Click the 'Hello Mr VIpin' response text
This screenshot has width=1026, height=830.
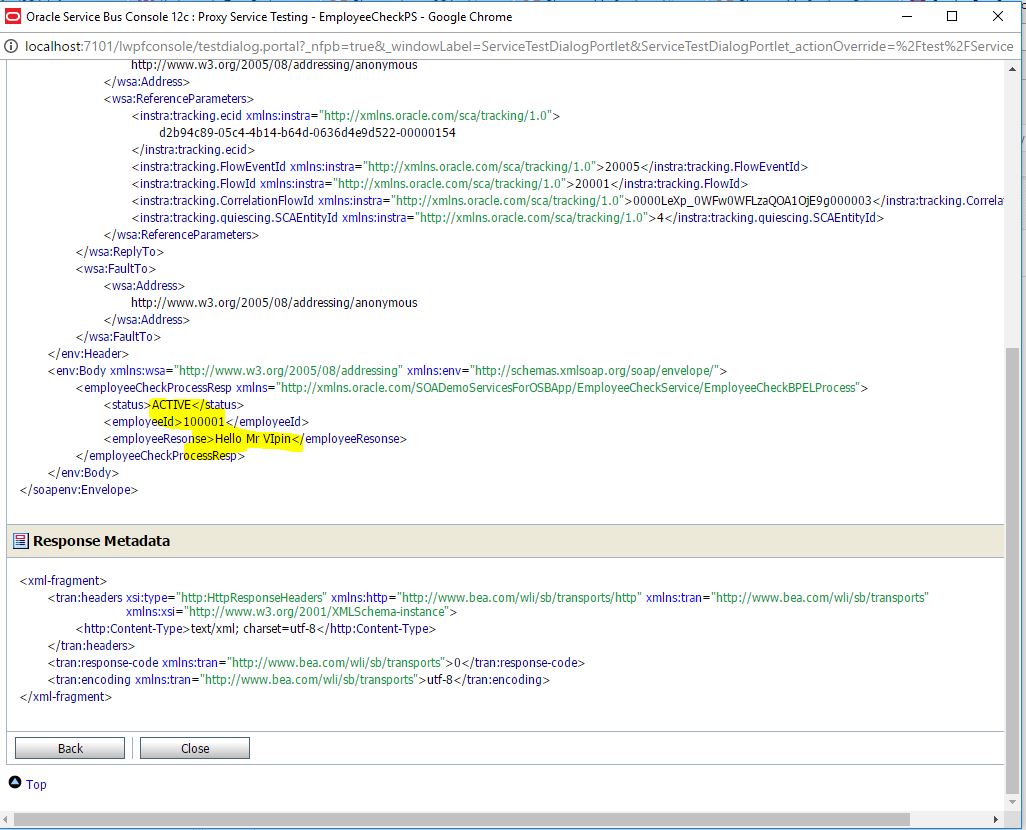coord(253,439)
